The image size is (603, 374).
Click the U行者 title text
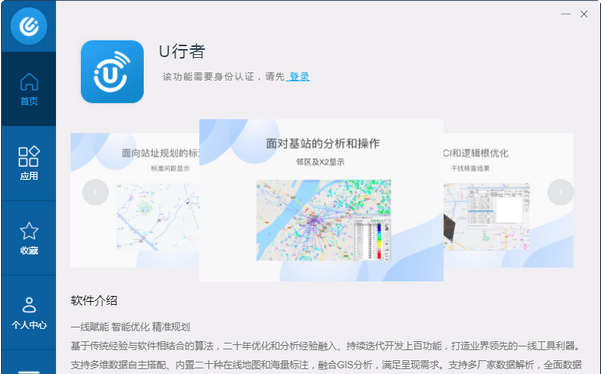click(x=182, y=52)
